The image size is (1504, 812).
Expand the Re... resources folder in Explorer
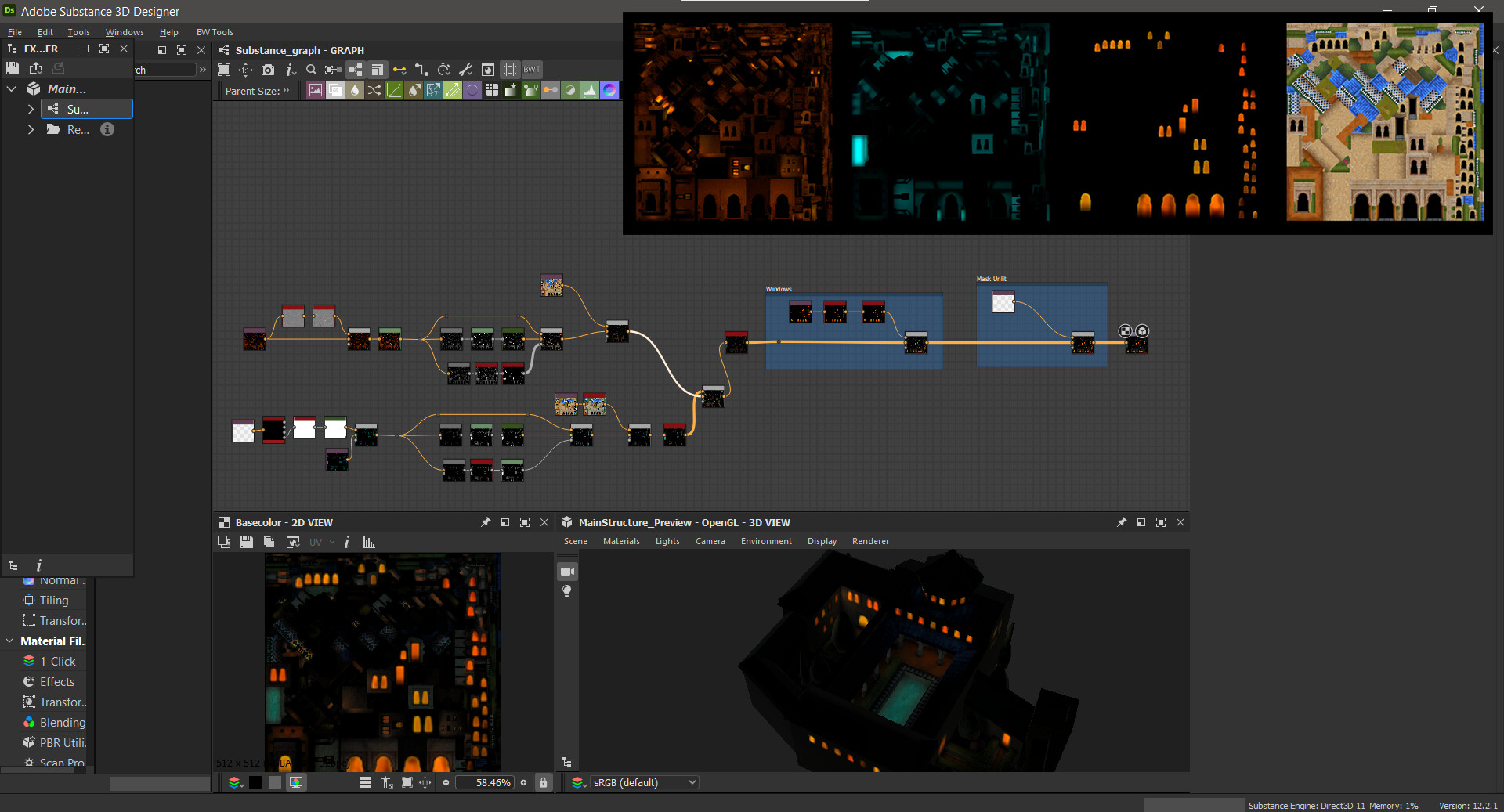click(x=31, y=130)
